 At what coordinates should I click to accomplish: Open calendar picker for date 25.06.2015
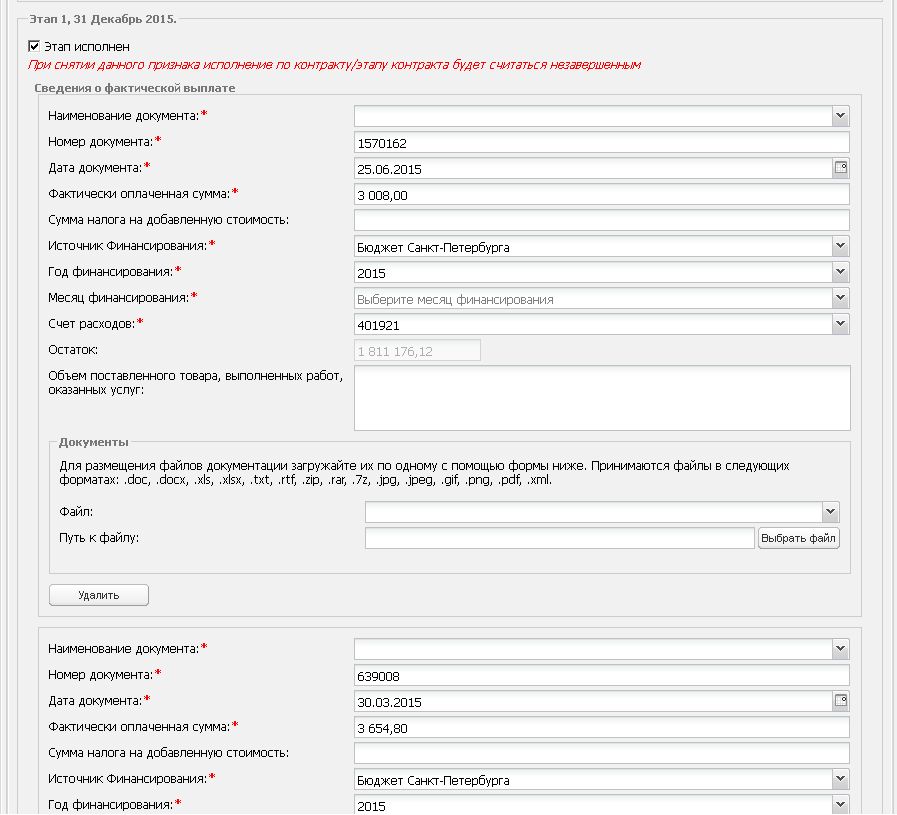click(840, 168)
